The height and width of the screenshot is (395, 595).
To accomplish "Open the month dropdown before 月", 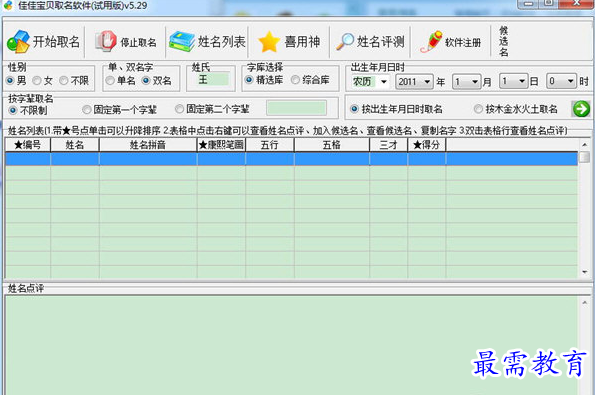I will pyautogui.click(x=467, y=82).
